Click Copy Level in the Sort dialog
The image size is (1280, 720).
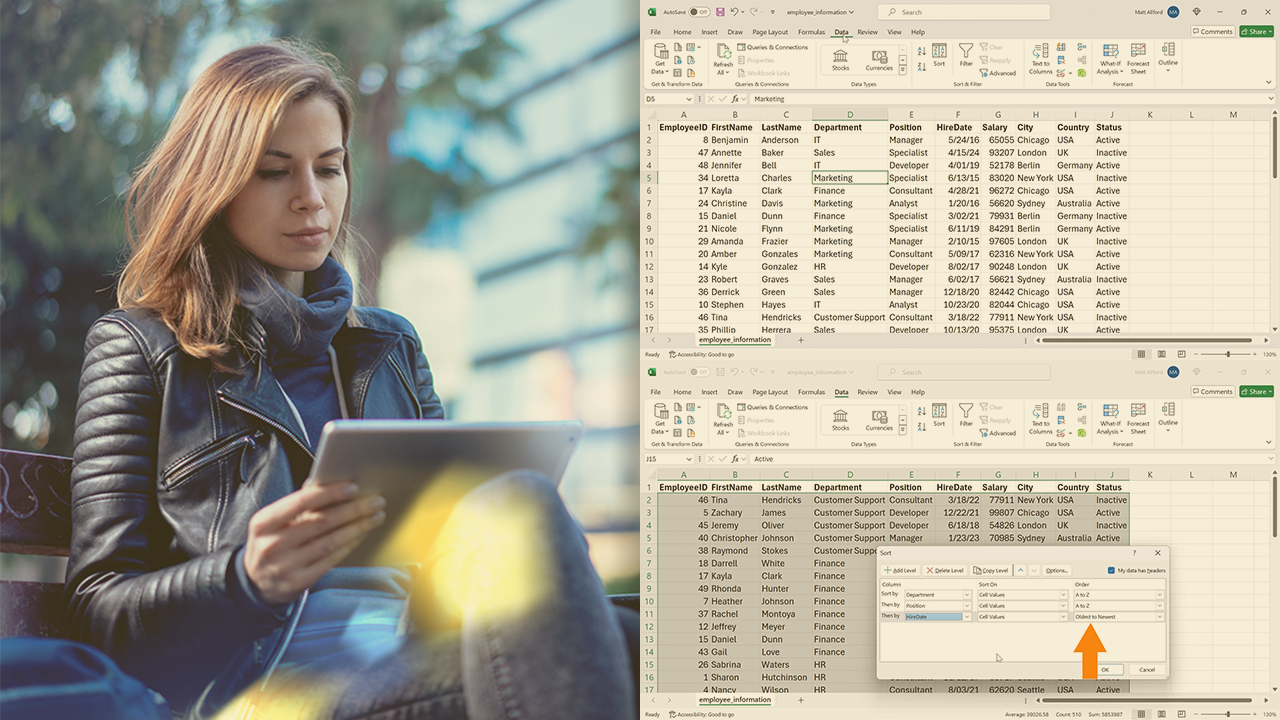[x=991, y=570]
